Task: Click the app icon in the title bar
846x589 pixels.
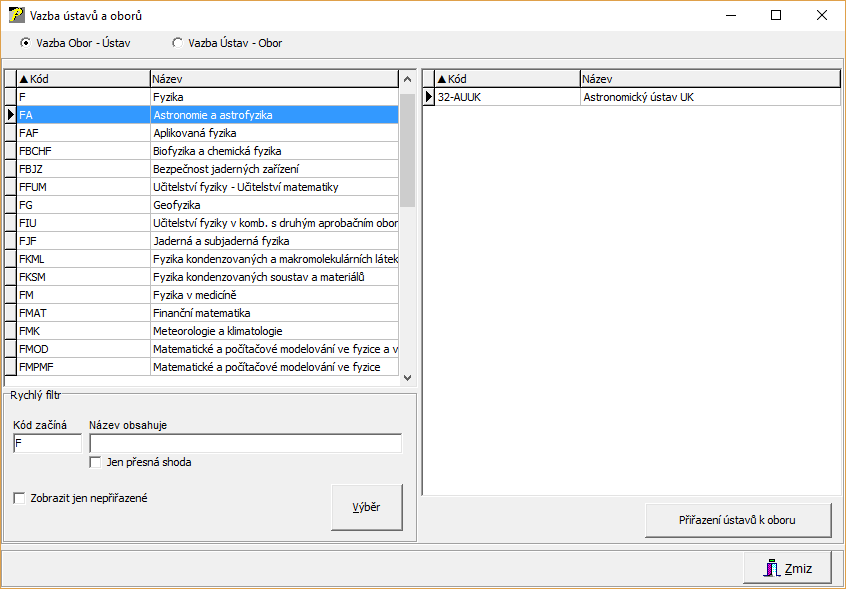Action: [x=16, y=15]
